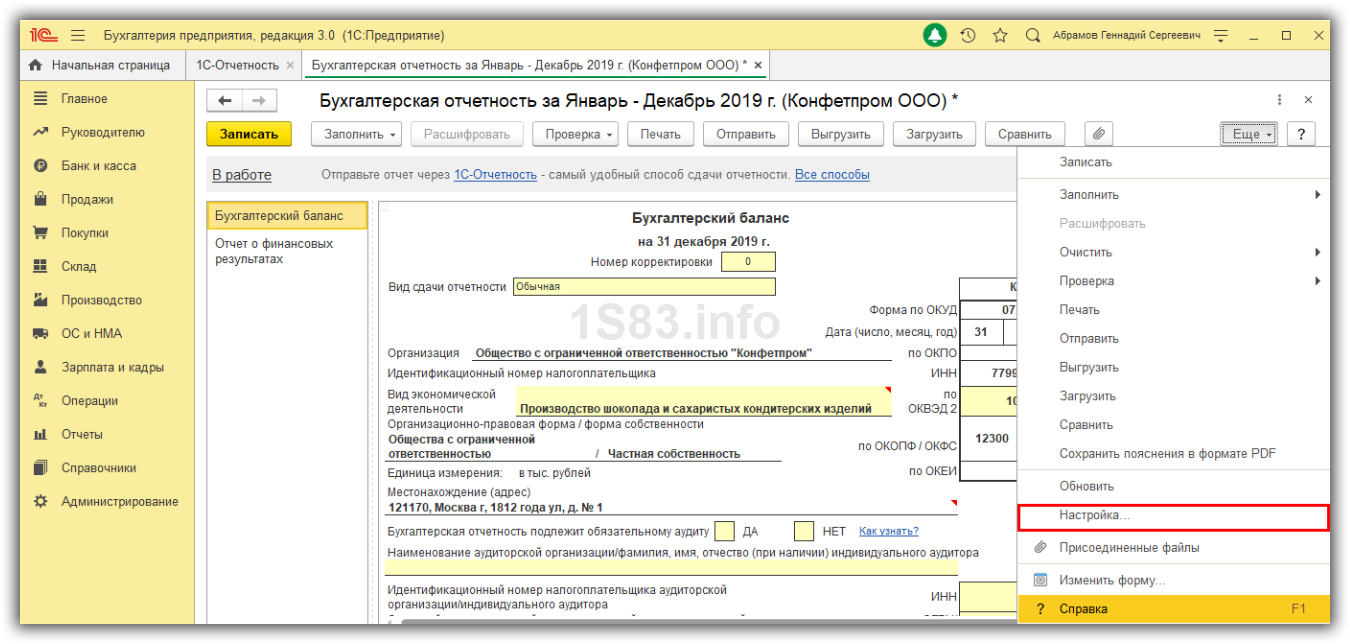Viewport: 1350px width, 644px height.
Task: Select Настройка... from the menu
Action: click(x=1094, y=516)
